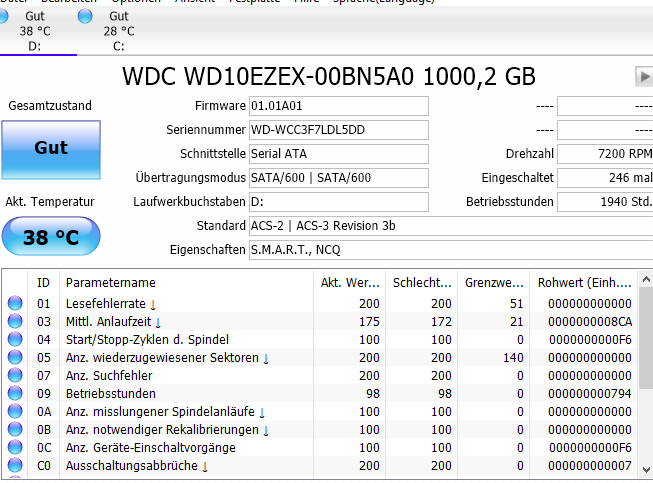
Task: Click the status orb for Betriebsstunden attribute
Action: coord(15,394)
